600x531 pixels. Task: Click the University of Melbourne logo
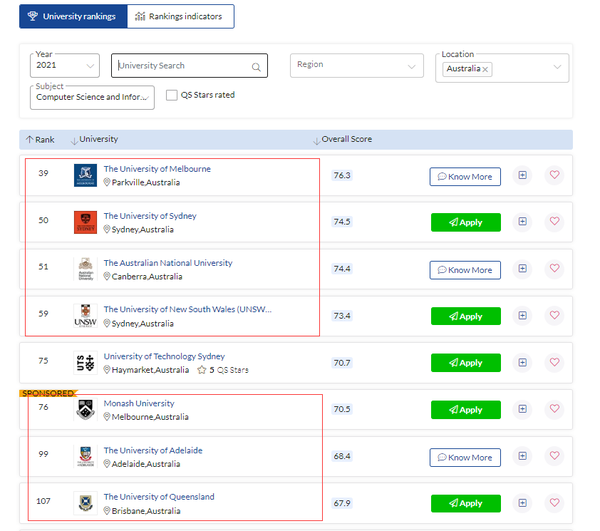85,175
